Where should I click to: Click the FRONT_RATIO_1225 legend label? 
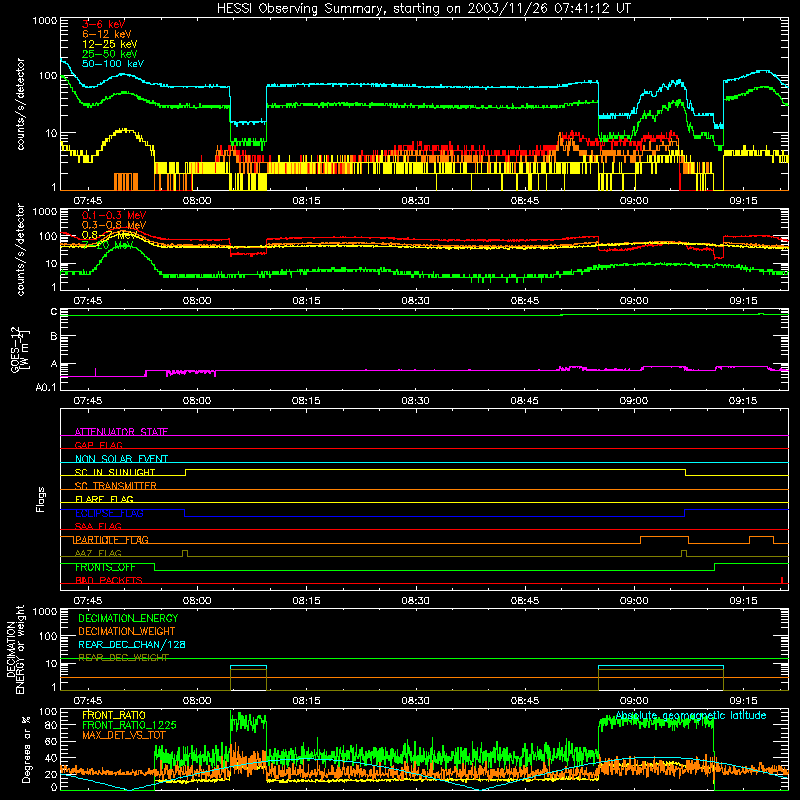point(129,725)
